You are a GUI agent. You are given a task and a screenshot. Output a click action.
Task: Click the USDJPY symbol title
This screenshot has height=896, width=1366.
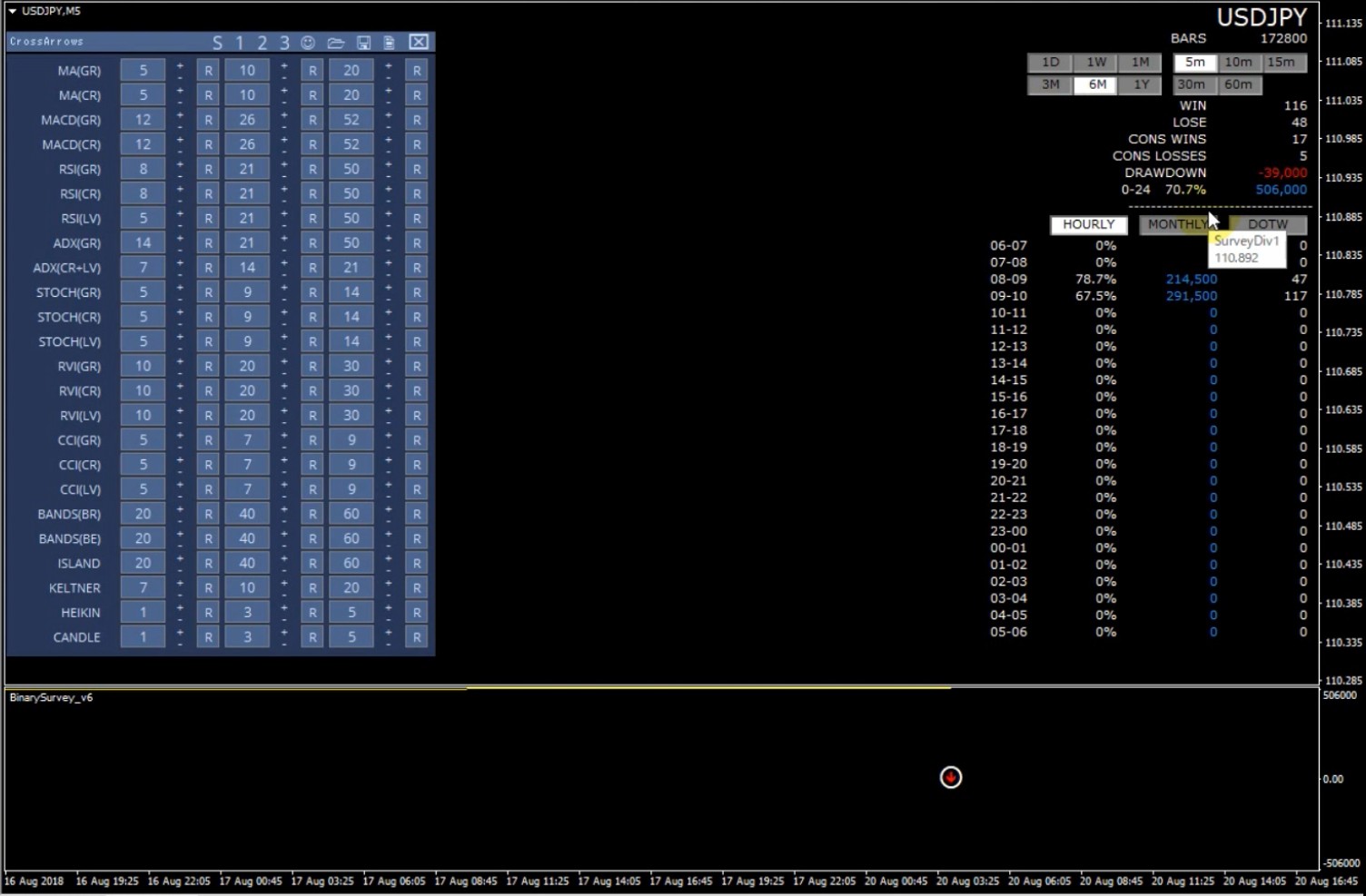coord(1262,17)
